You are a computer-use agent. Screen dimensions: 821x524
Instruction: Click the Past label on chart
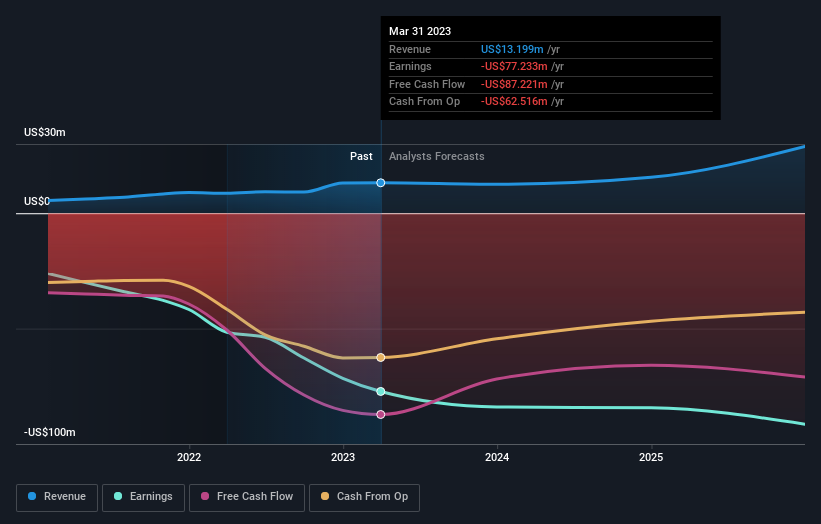point(361,157)
